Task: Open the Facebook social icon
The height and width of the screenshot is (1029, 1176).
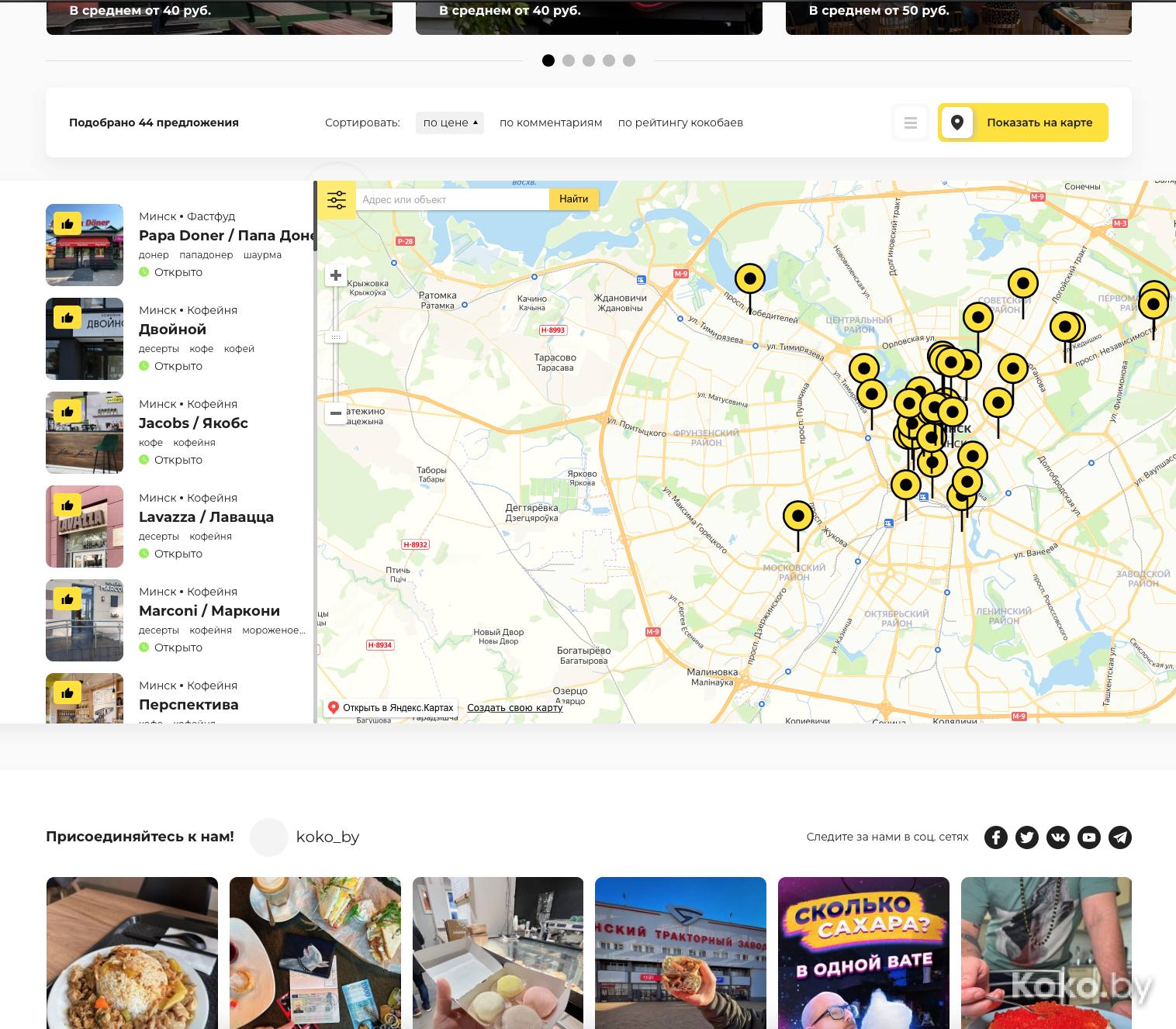Action: coord(996,837)
